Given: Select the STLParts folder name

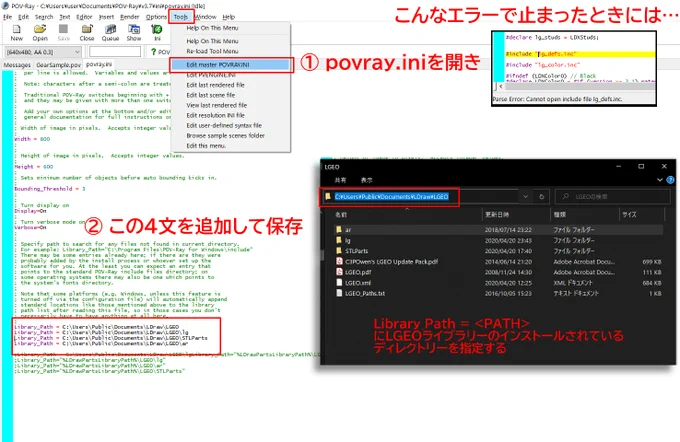Looking at the screenshot, I should point(356,251).
